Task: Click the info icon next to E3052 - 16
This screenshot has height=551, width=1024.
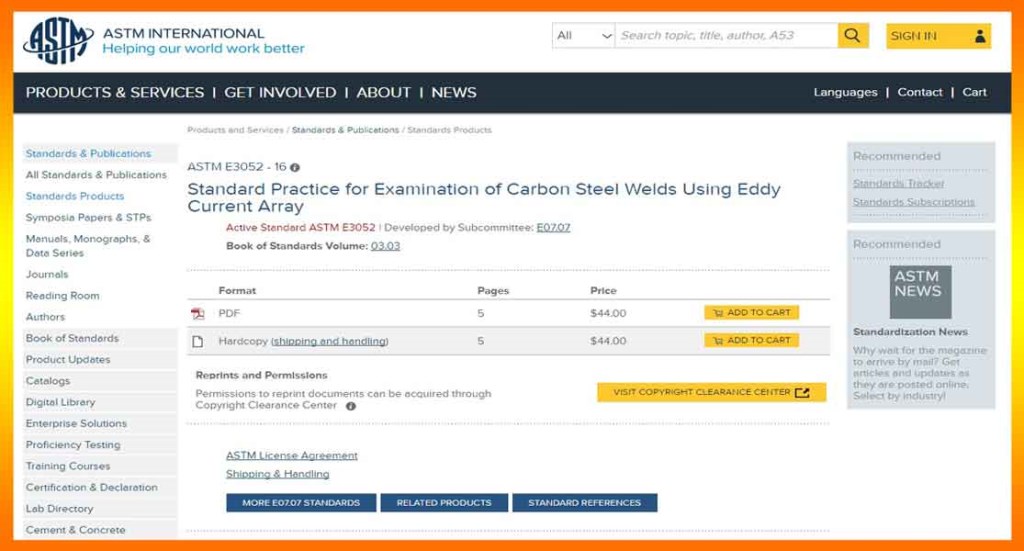Action: pyautogui.click(x=295, y=168)
